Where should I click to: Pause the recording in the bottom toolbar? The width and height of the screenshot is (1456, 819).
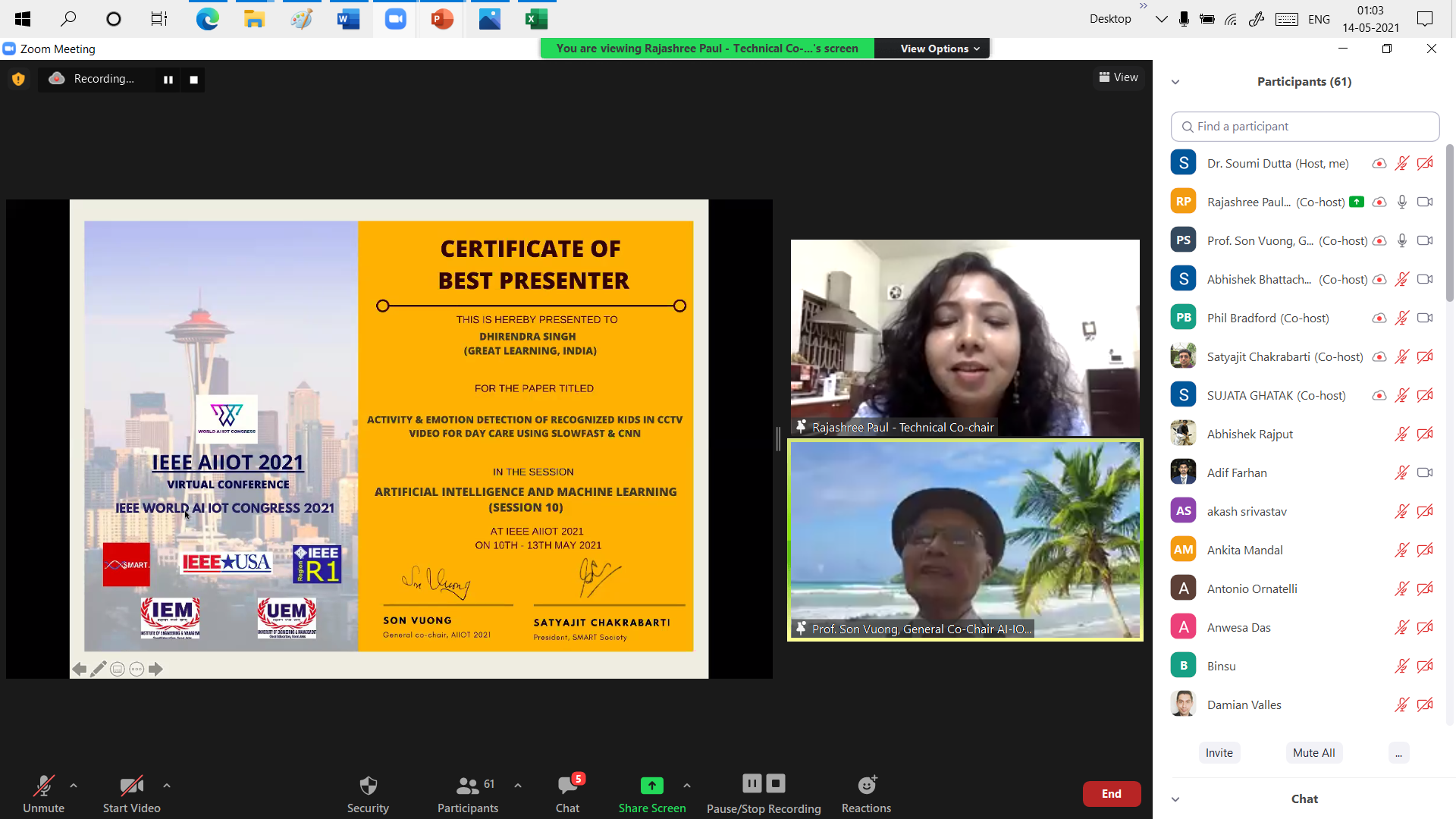pos(752,783)
